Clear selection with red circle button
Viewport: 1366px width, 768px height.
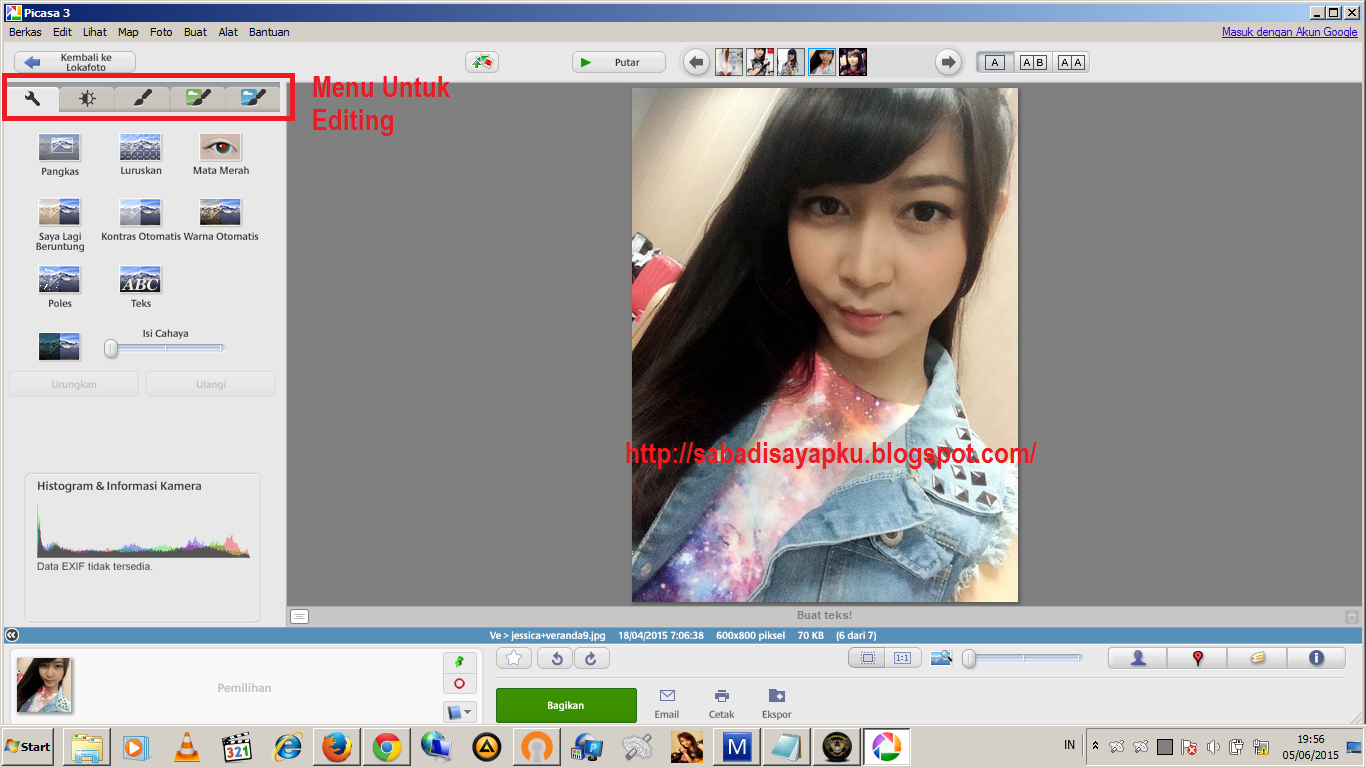tap(459, 684)
